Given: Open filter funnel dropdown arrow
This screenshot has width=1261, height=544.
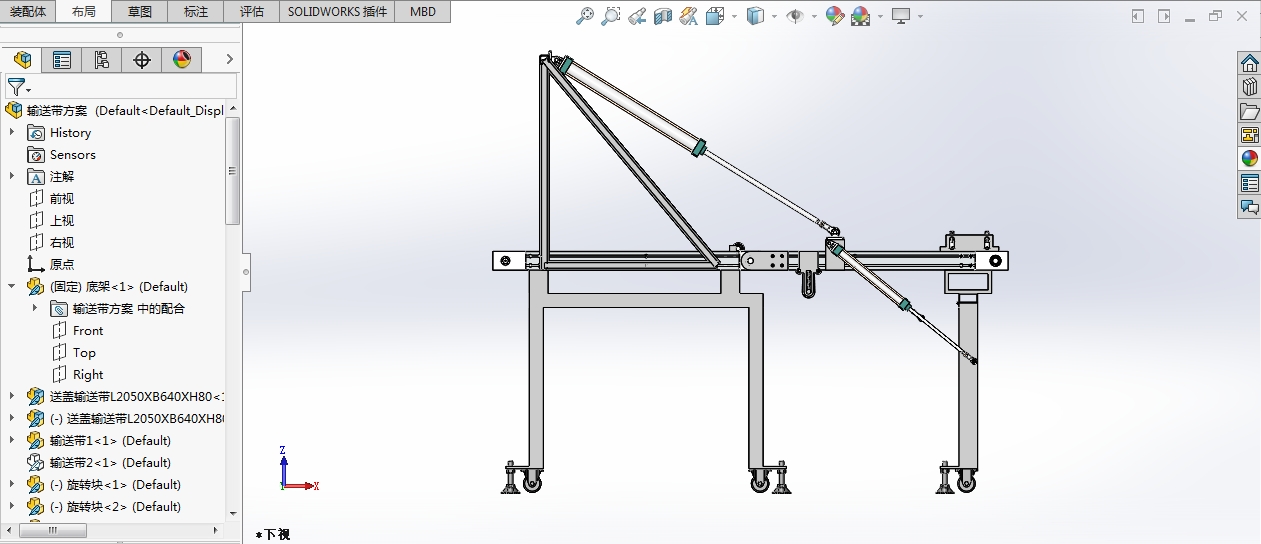Looking at the screenshot, I should click(29, 91).
